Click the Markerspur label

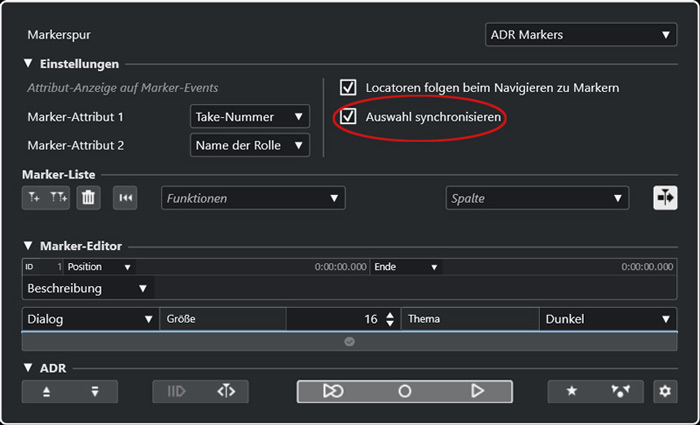pyautogui.click(x=59, y=35)
